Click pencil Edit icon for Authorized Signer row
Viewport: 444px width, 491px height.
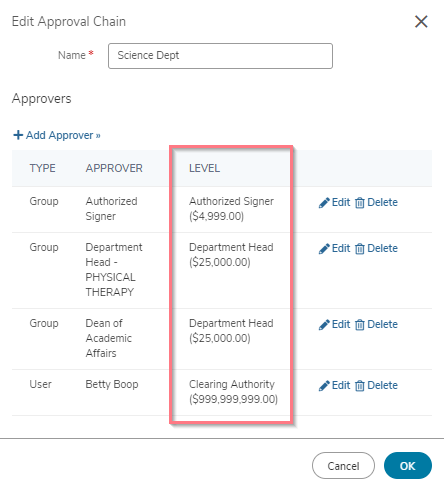(x=324, y=203)
